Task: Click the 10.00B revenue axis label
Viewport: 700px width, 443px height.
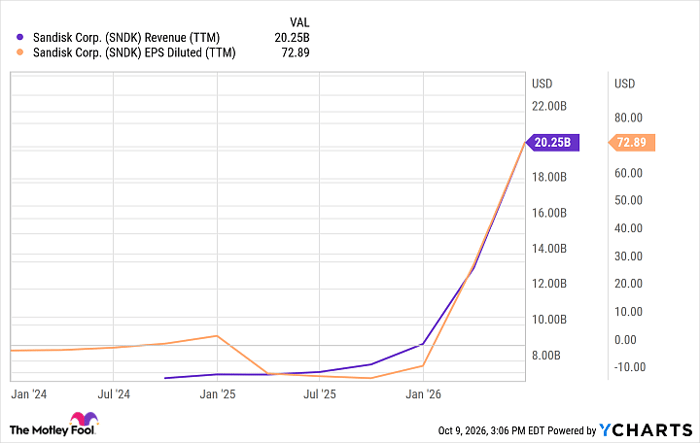Action: click(549, 319)
